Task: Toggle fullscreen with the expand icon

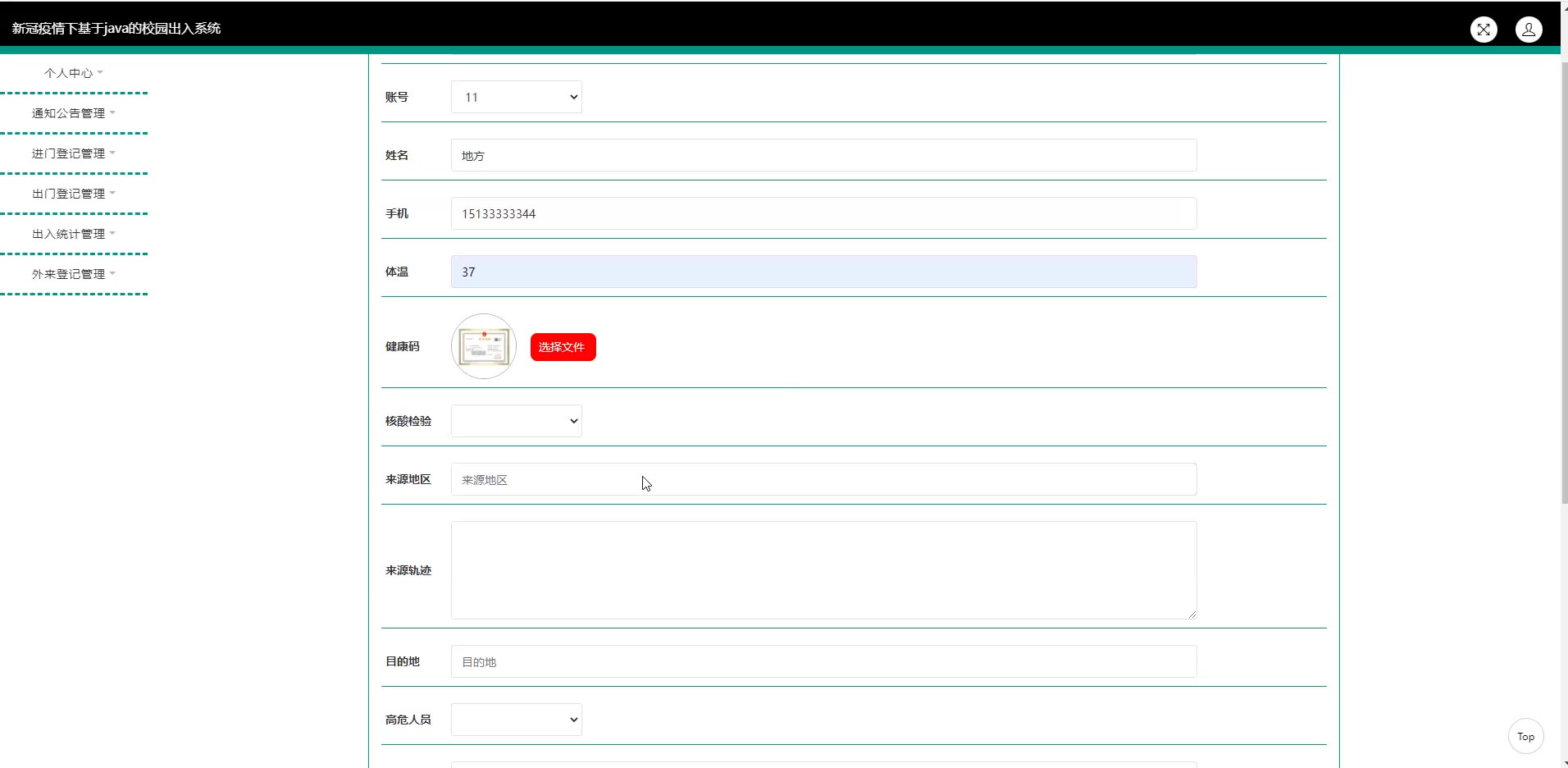Action: [1484, 30]
